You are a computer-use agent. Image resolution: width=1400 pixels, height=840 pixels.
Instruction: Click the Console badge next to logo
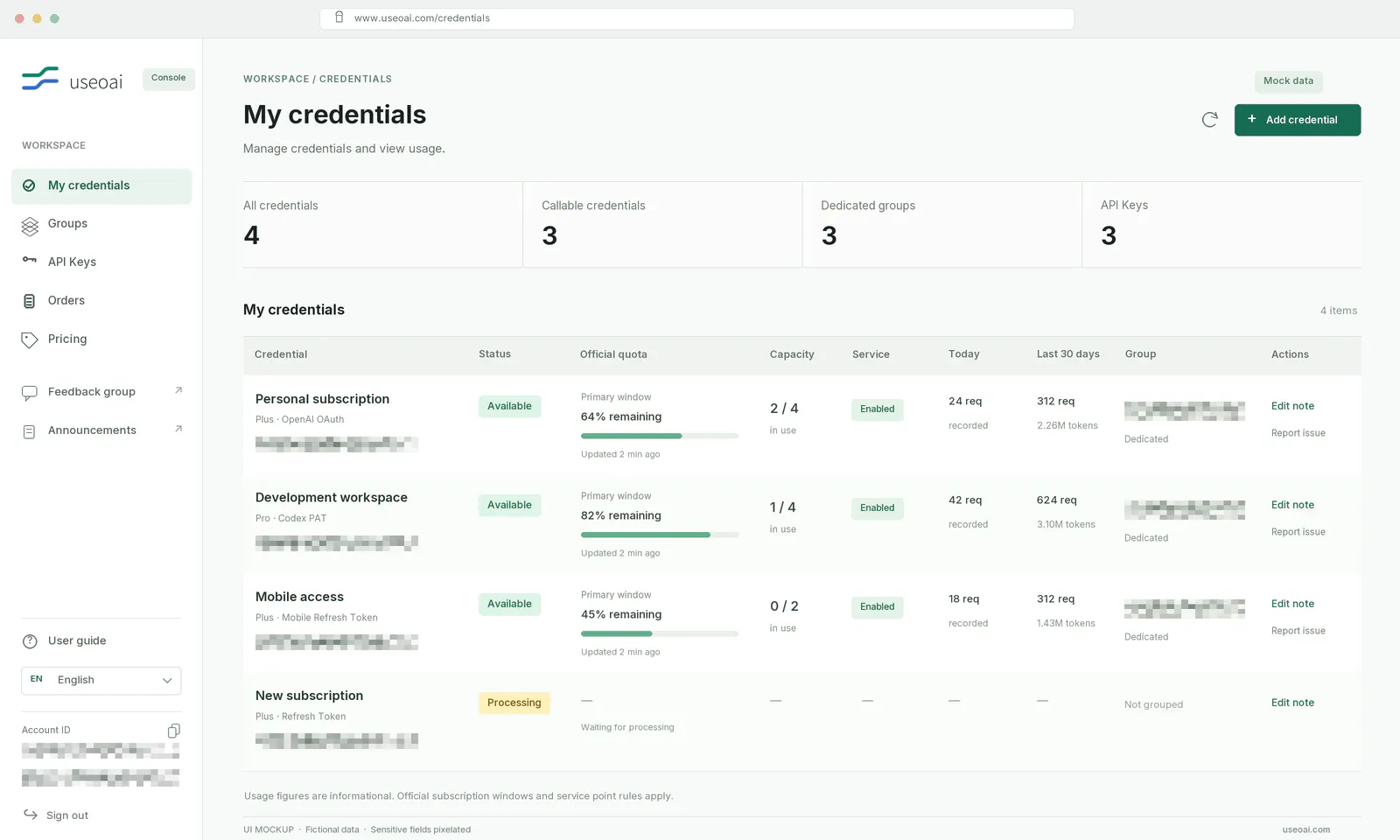[x=168, y=78]
